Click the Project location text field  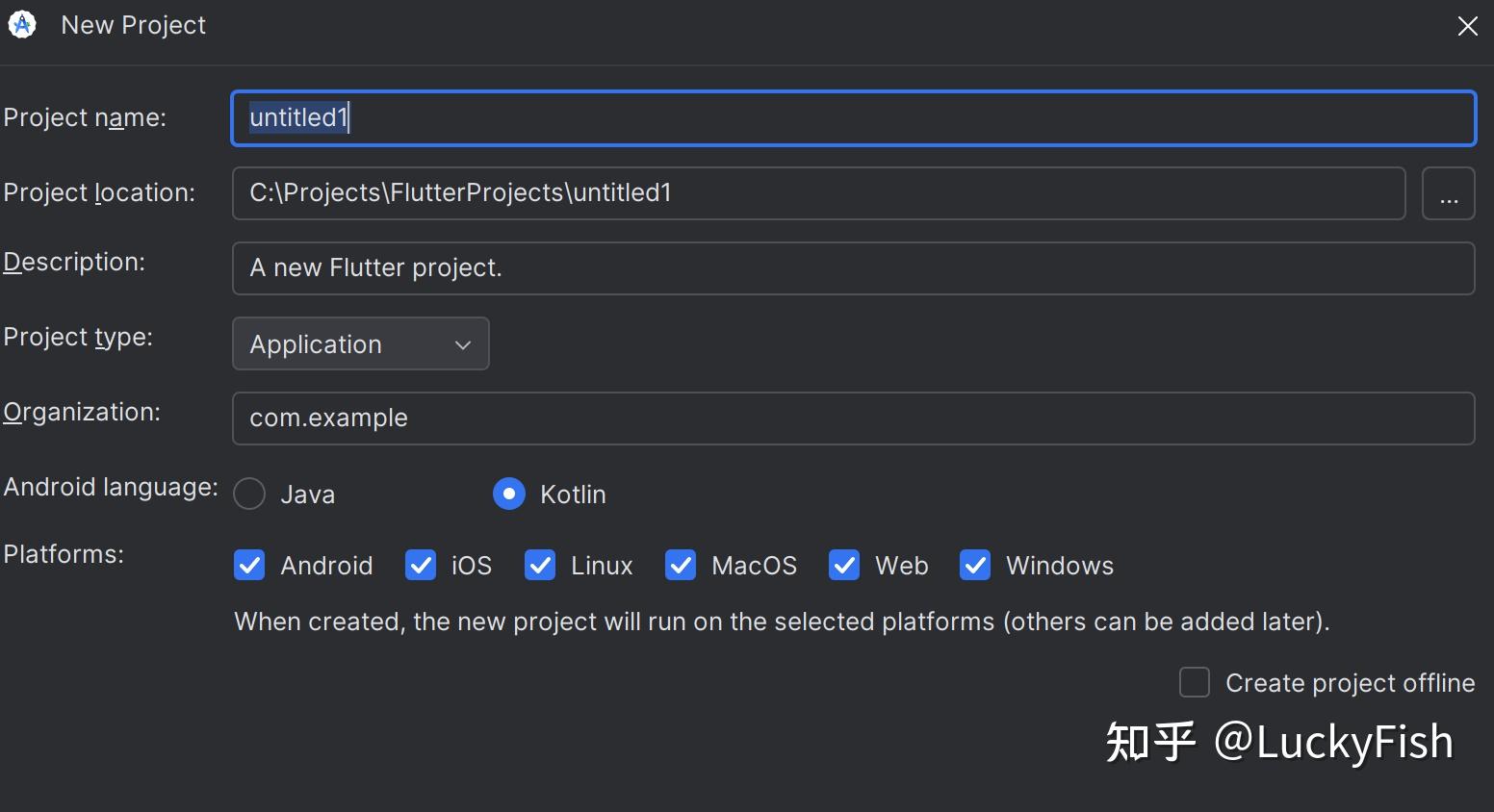click(x=818, y=193)
